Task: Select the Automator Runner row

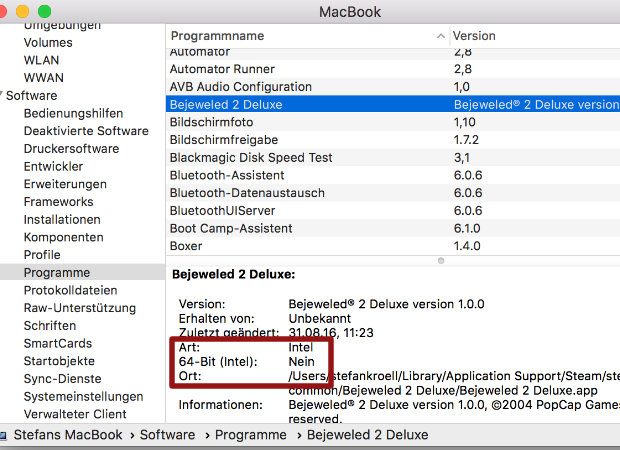Action: (x=393, y=69)
